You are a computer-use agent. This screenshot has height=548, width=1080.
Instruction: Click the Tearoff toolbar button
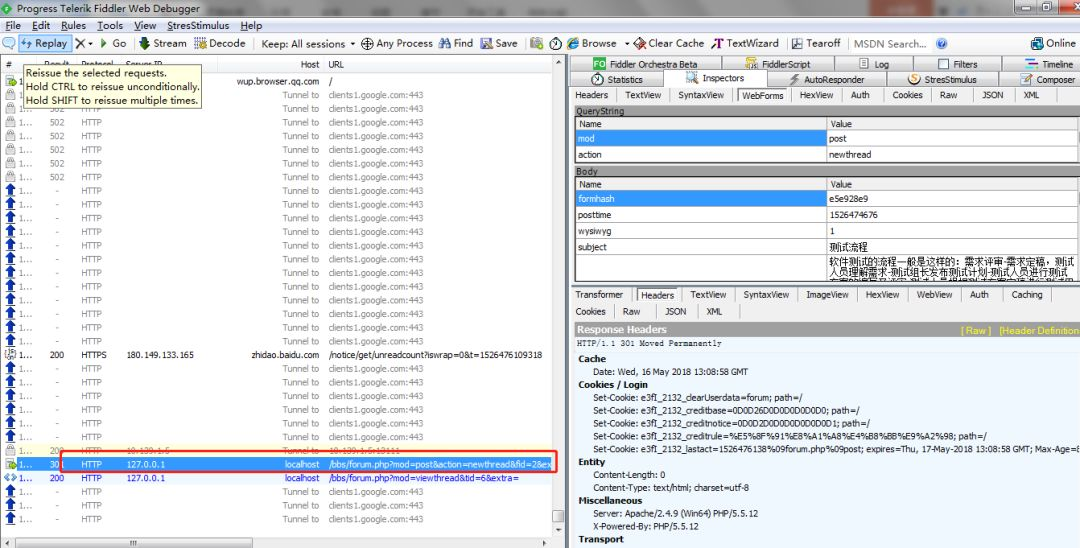pyautogui.click(x=816, y=43)
